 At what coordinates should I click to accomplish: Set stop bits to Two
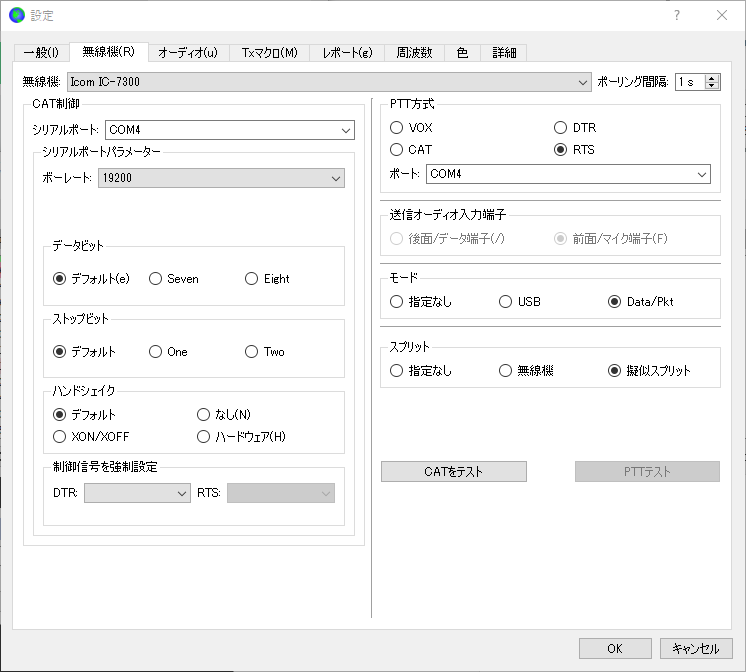(x=265, y=352)
